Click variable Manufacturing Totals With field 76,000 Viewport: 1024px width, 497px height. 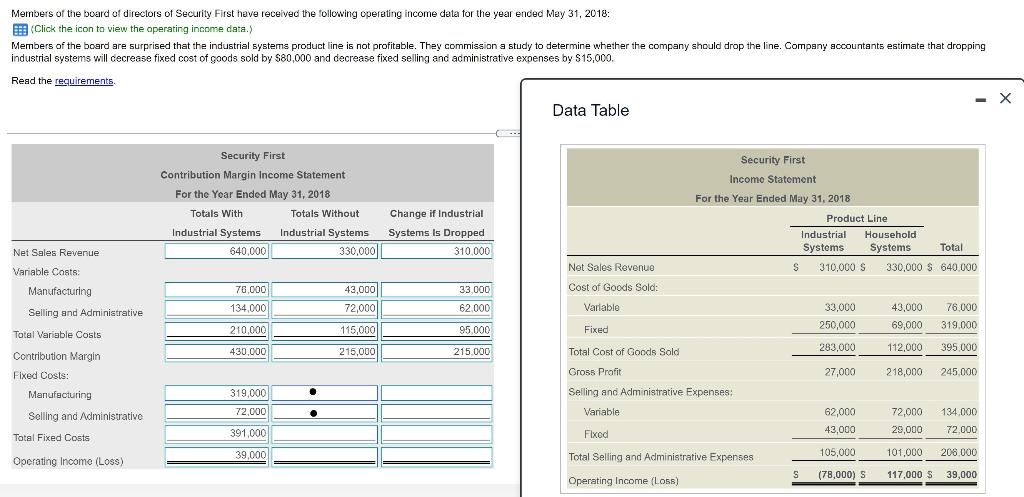pyautogui.click(x=217, y=289)
